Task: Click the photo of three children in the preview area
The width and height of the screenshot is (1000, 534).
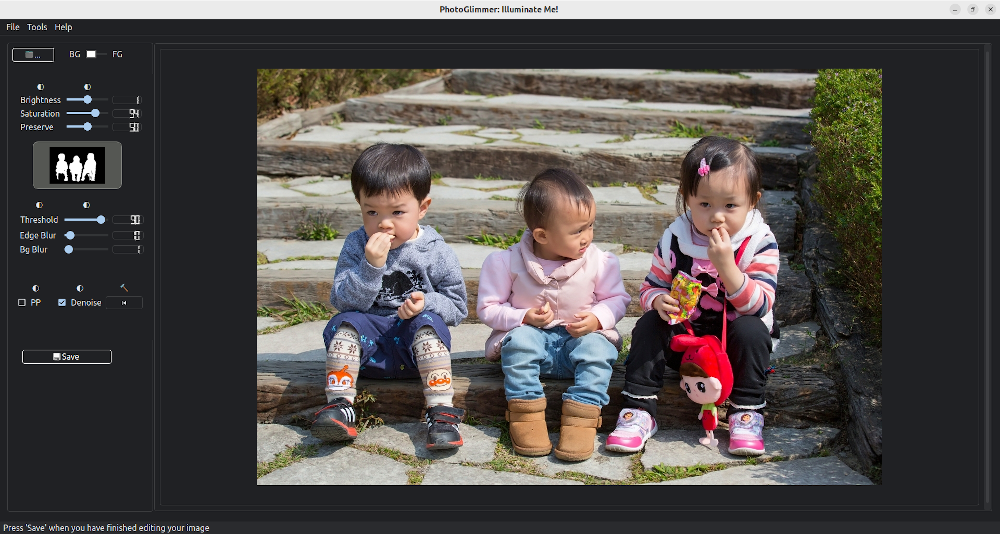Action: click(569, 277)
